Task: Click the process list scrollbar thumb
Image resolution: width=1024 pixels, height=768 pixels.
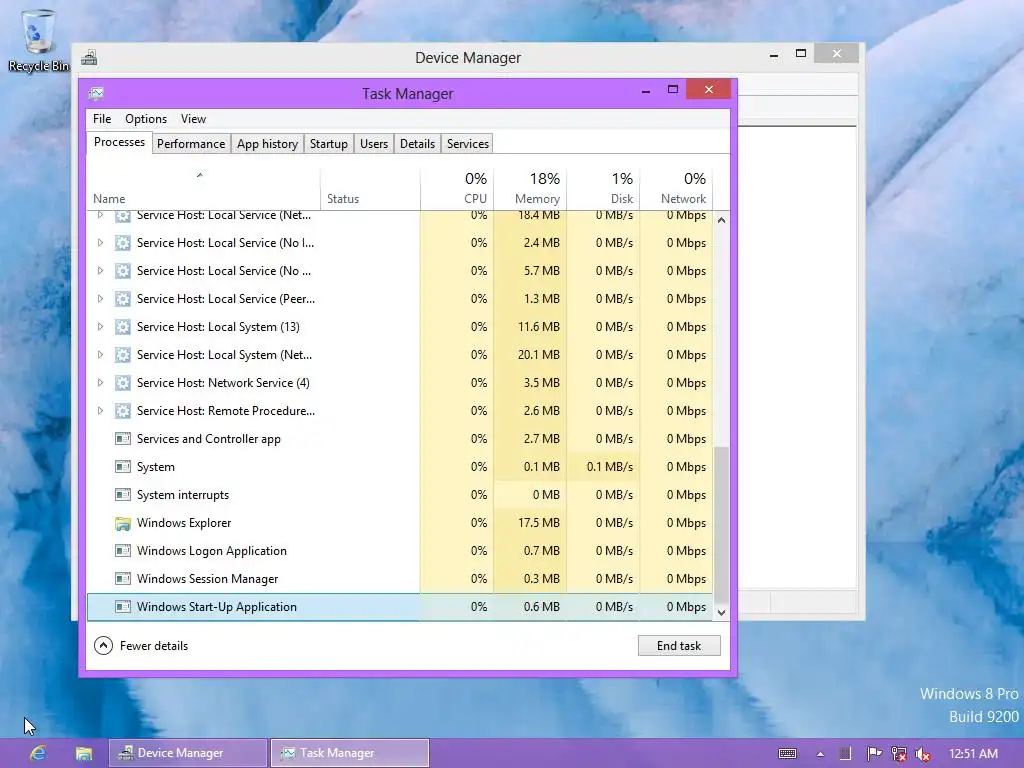Action: point(721,524)
